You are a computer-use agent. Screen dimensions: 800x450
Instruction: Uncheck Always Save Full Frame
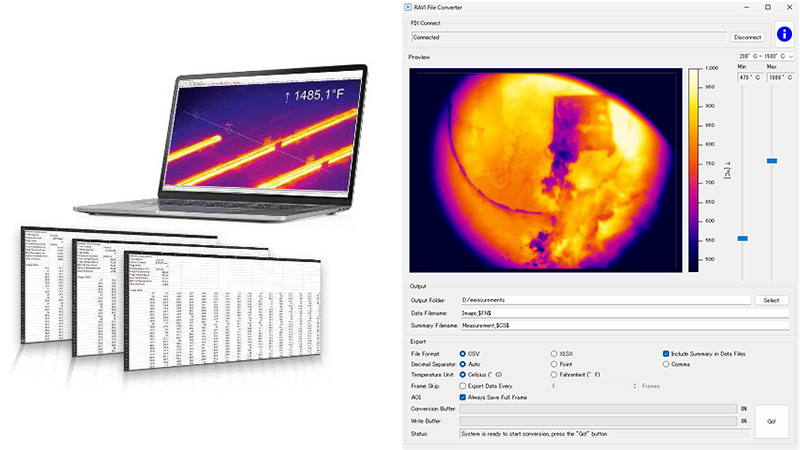click(462, 397)
